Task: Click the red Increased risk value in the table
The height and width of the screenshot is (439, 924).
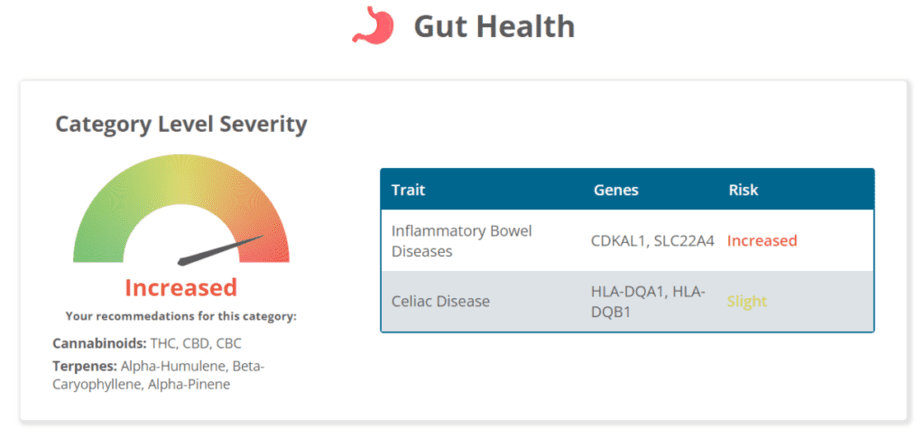Action: click(x=762, y=240)
